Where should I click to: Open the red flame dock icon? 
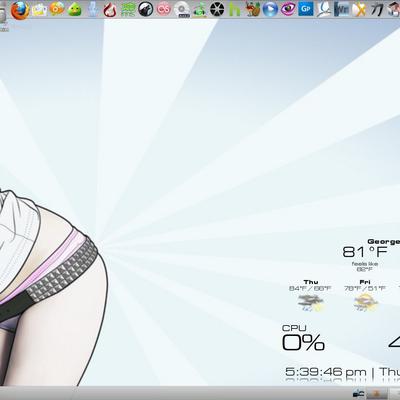pyautogui.click(x=110, y=10)
